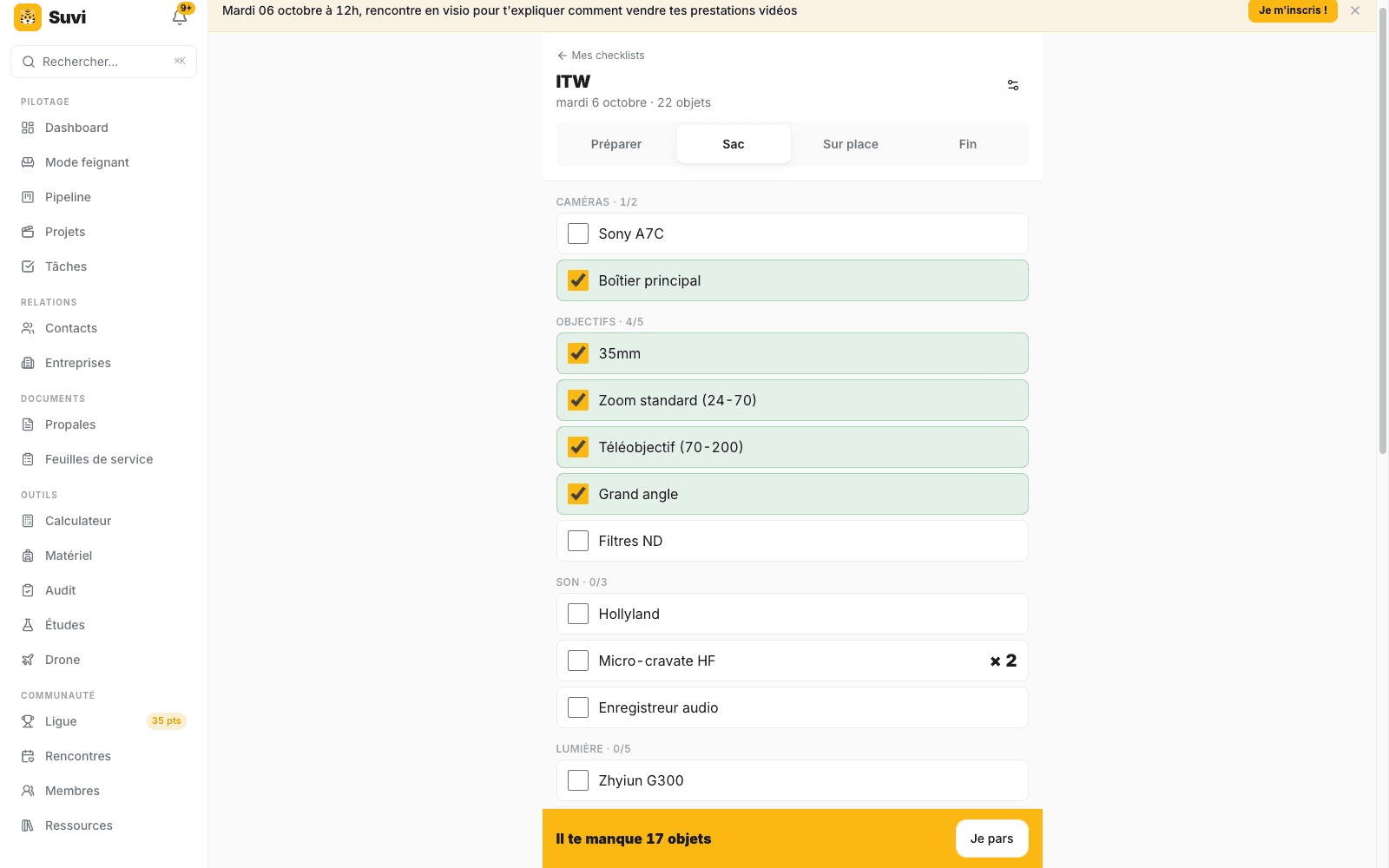The height and width of the screenshot is (868, 1389).
Task: Click the Mode feignant icon
Action: (28, 162)
